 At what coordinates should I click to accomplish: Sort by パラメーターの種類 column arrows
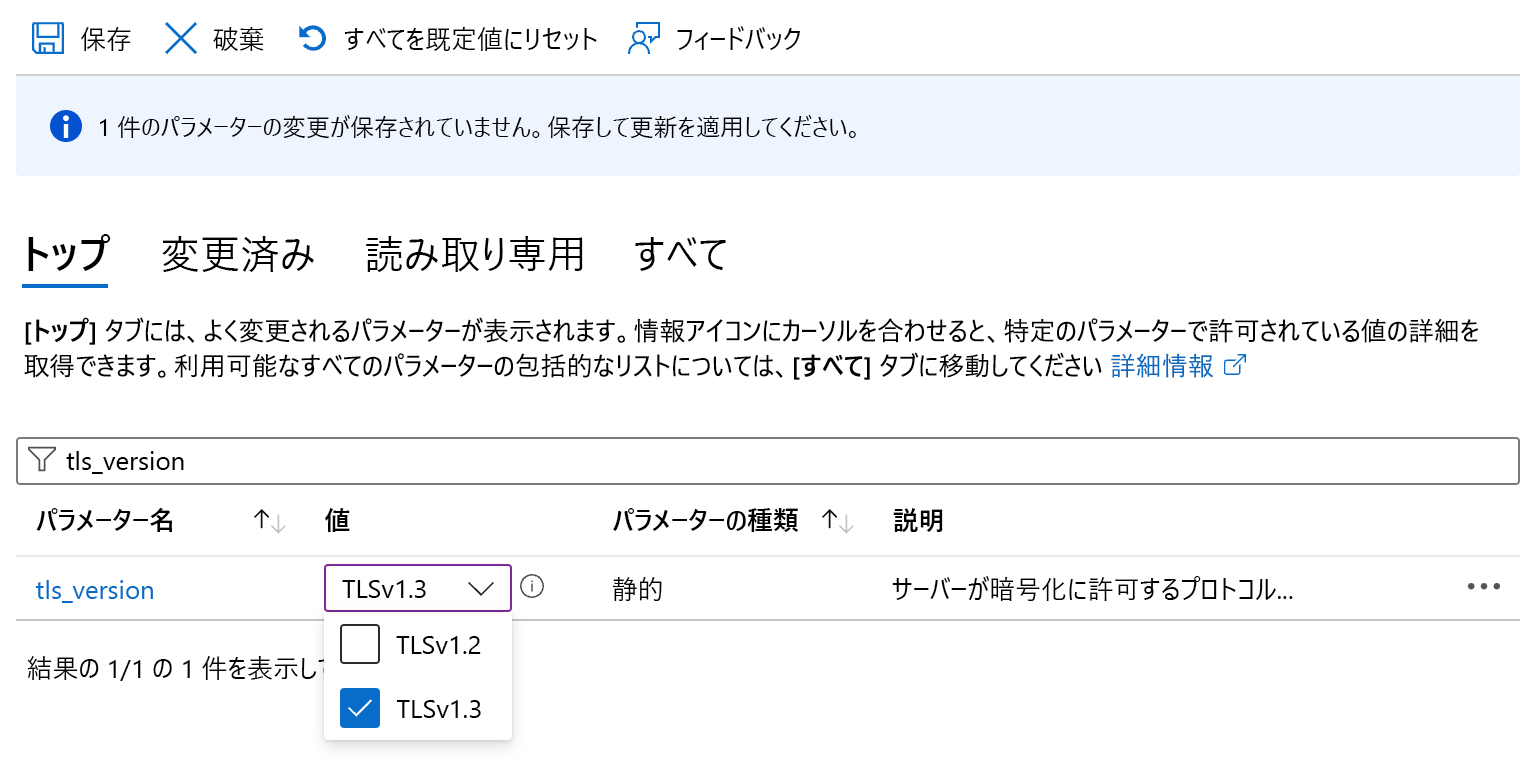(836, 521)
